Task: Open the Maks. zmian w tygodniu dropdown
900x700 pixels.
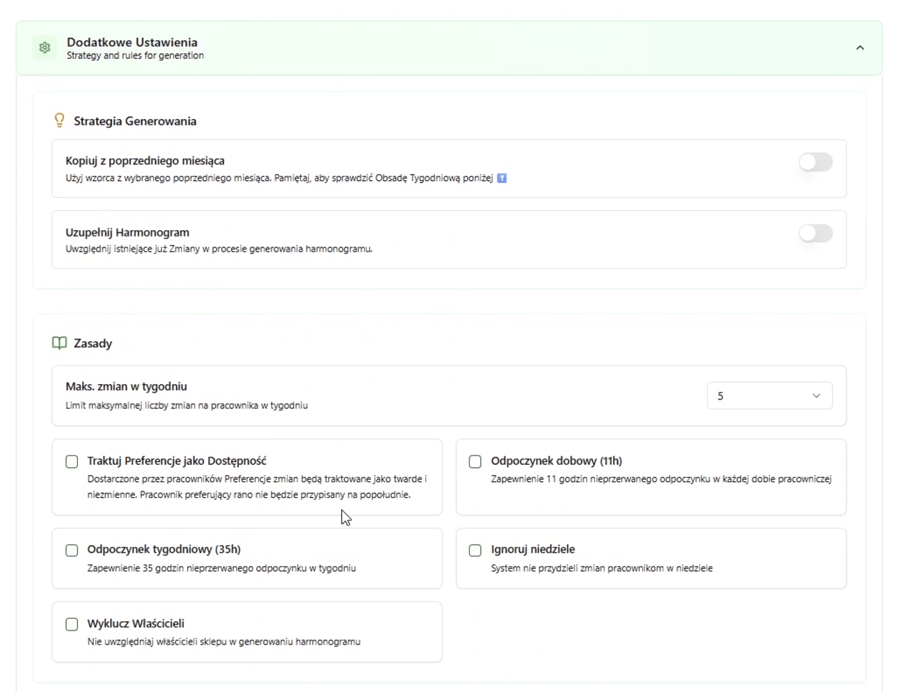Action: pos(768,396)
